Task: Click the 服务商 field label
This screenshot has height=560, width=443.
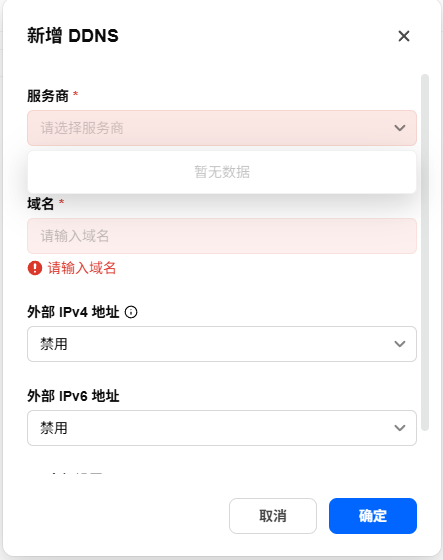Action: (48, 96)
